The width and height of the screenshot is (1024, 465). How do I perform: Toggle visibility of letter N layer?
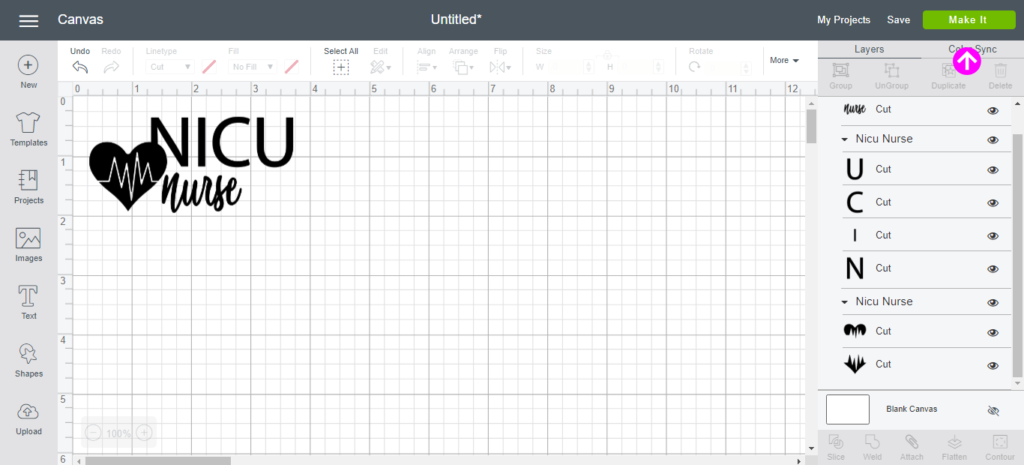(993, 269)
